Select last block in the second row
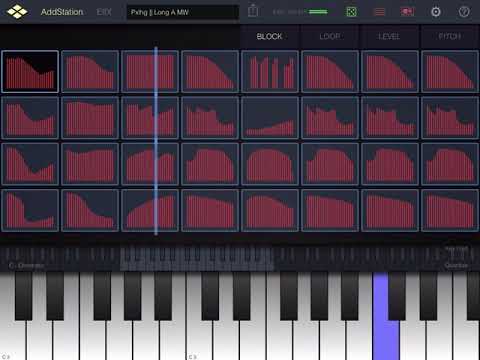 pos(450,118)
